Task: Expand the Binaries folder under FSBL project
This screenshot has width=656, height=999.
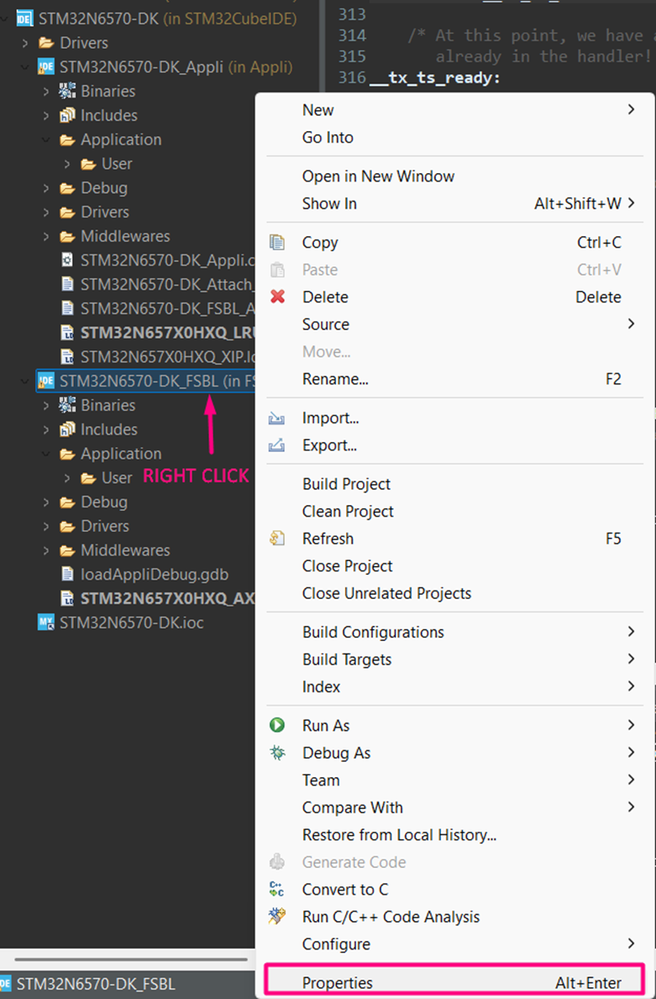Action: click(x=46, y=405)
